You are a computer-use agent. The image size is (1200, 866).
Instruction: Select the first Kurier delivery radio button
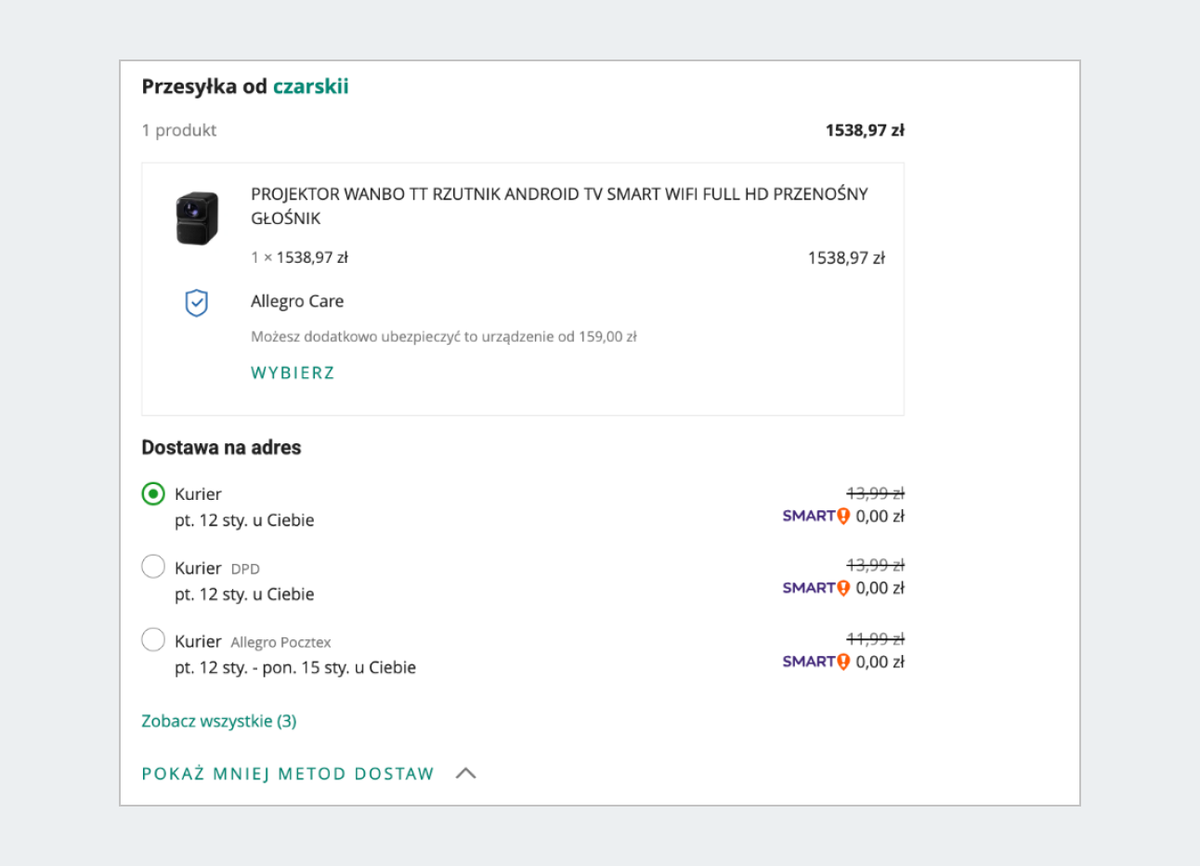pyautogui.click(x=153, y=494)
